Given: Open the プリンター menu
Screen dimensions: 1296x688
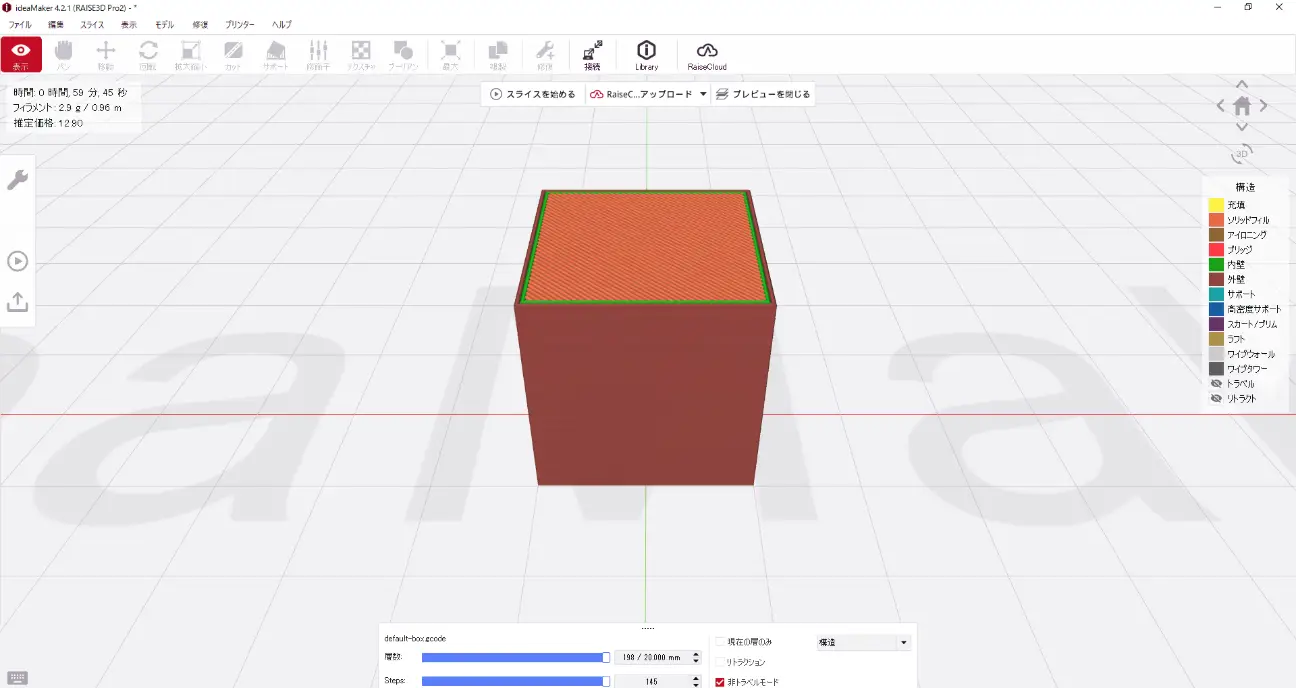Looking at the screenshot, I should 239,24.
